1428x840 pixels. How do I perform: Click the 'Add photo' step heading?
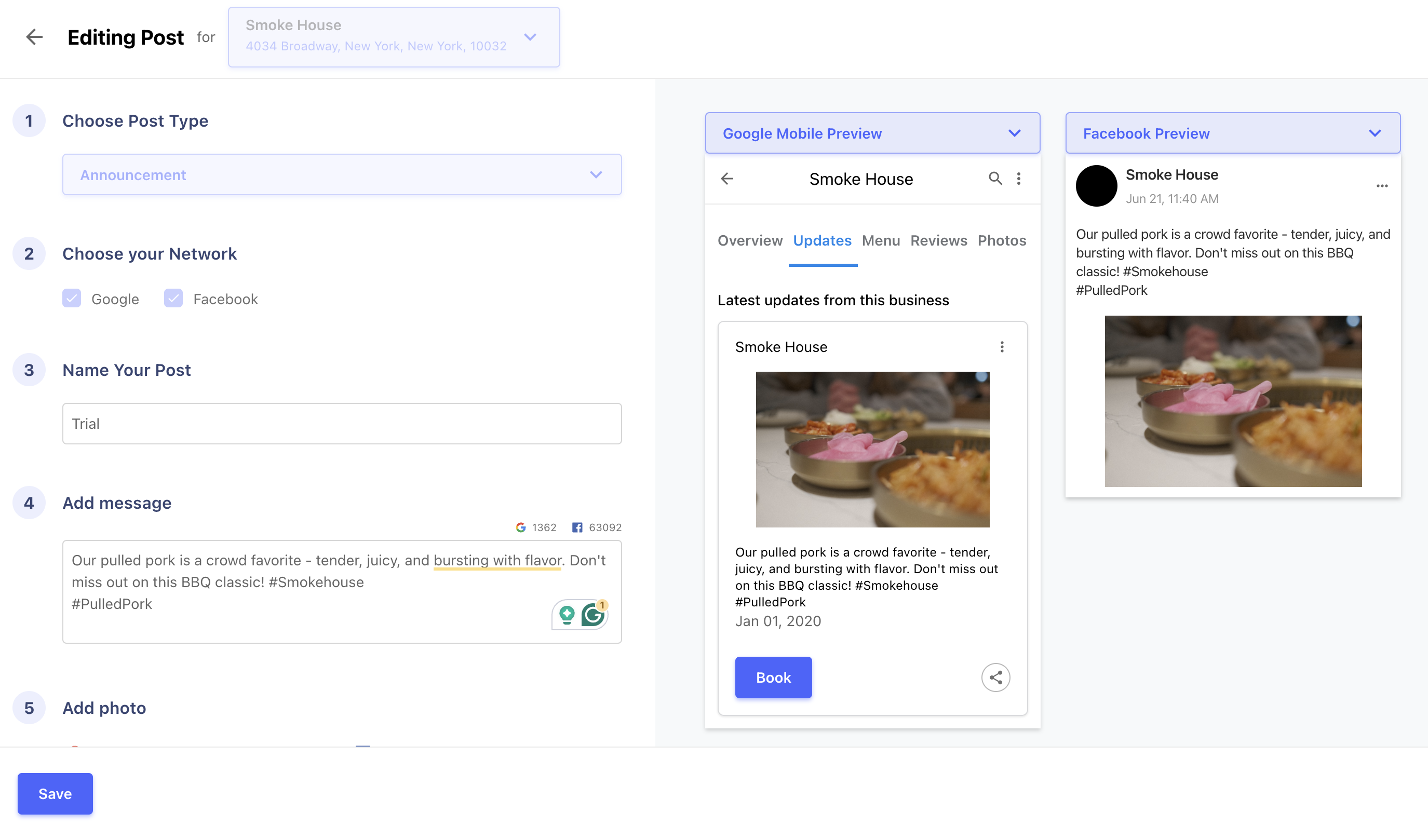click(x=104, y=708)
